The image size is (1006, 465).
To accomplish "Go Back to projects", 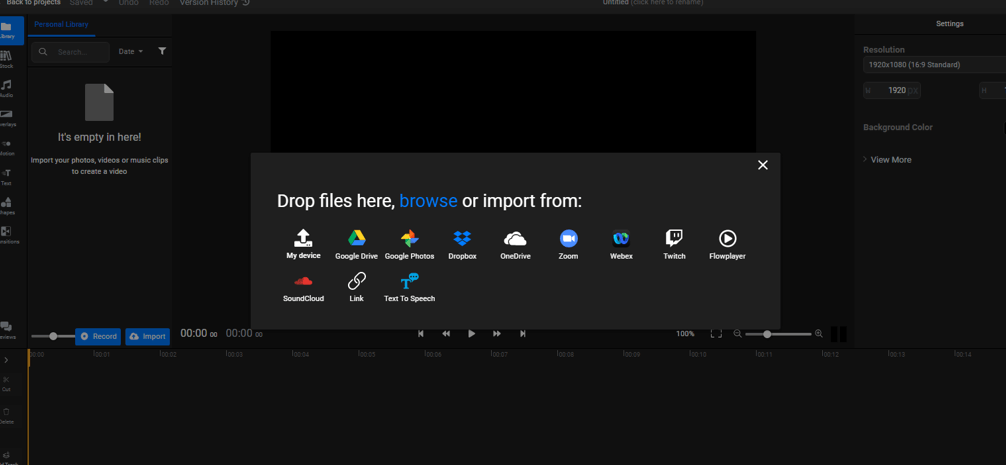I will pos(33,3).
